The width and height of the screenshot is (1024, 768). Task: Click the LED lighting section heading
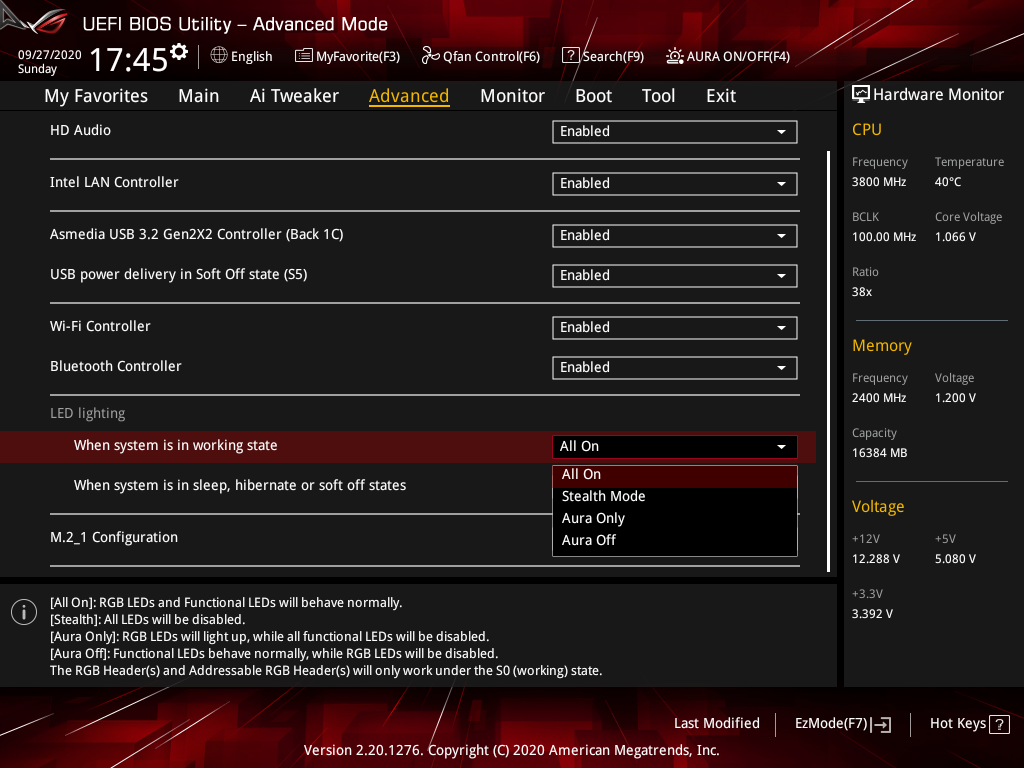click(x=88, y=413)
